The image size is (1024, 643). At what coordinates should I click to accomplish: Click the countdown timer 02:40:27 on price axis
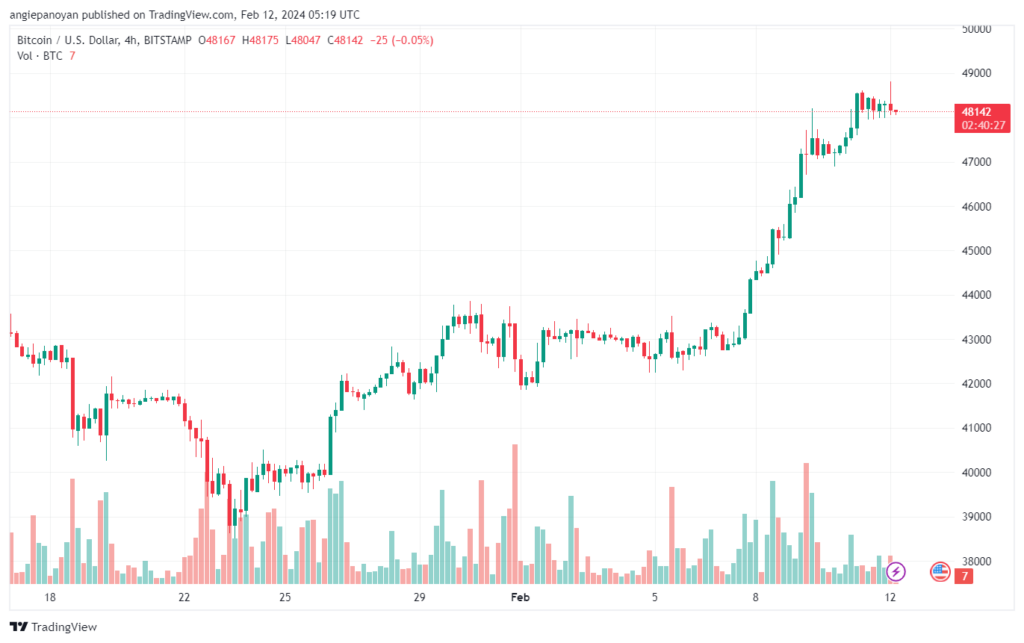(x=976, y=126)
